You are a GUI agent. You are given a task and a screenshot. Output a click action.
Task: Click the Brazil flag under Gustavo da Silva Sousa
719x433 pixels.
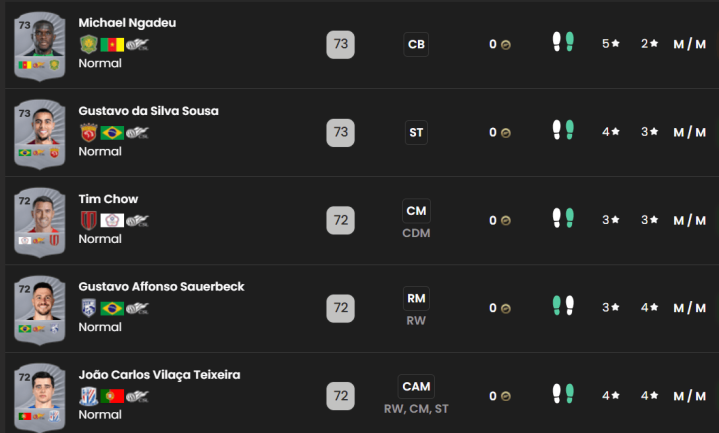click(x=112, y=132)
